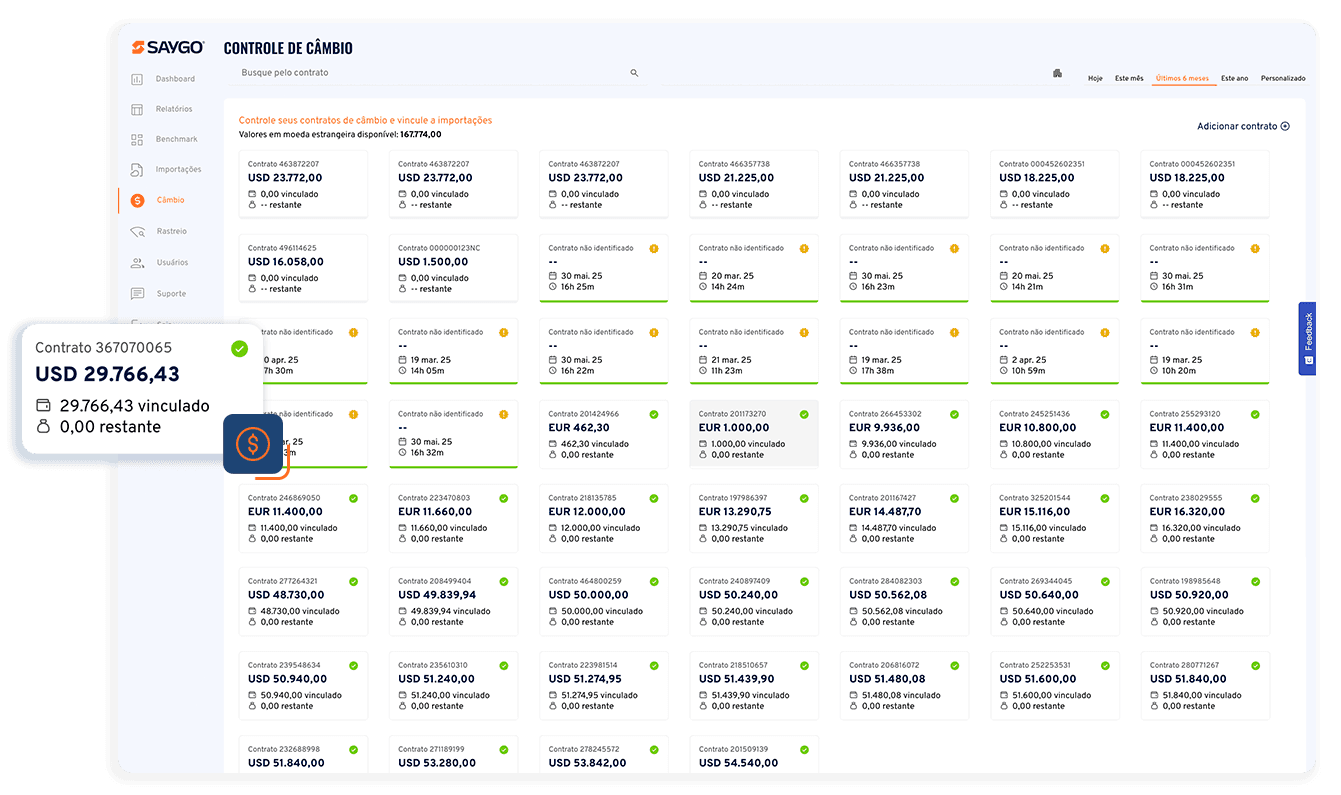Click the Busque pelo contrato search field
This screenshot has width=1341, height=795.
[430, 73]
